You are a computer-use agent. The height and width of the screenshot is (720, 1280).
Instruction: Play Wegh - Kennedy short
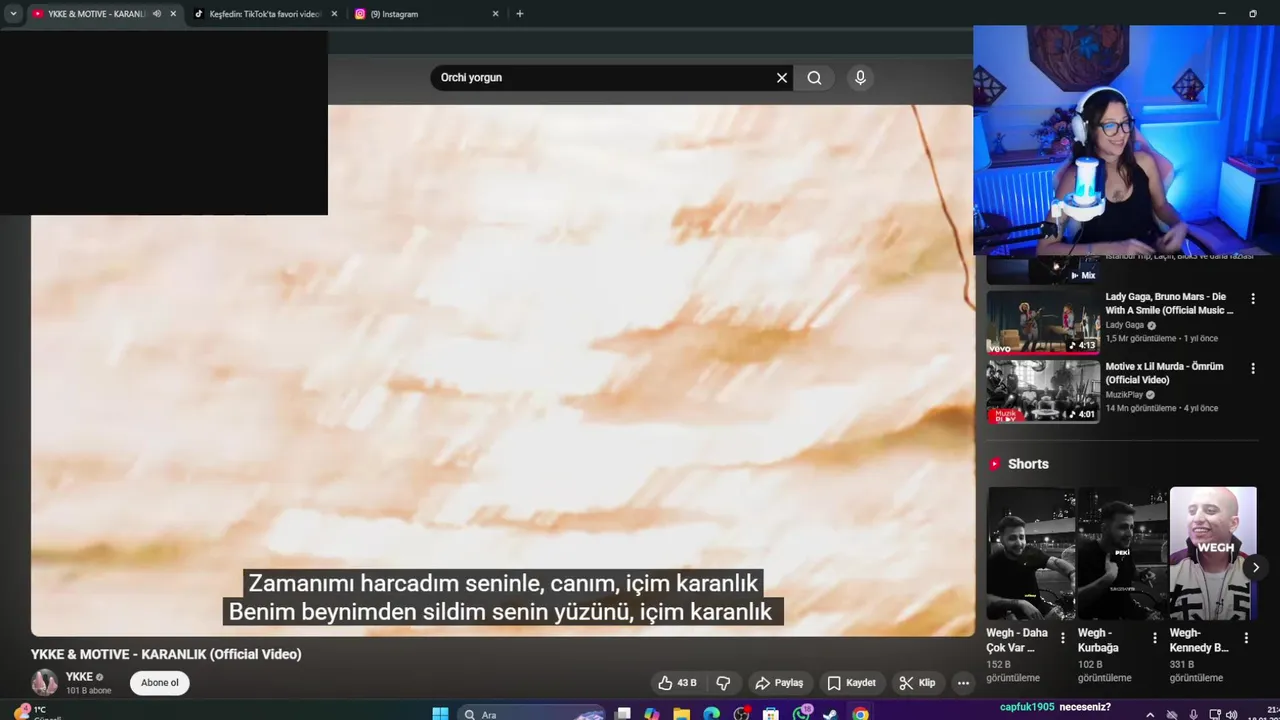point(1213,553)
